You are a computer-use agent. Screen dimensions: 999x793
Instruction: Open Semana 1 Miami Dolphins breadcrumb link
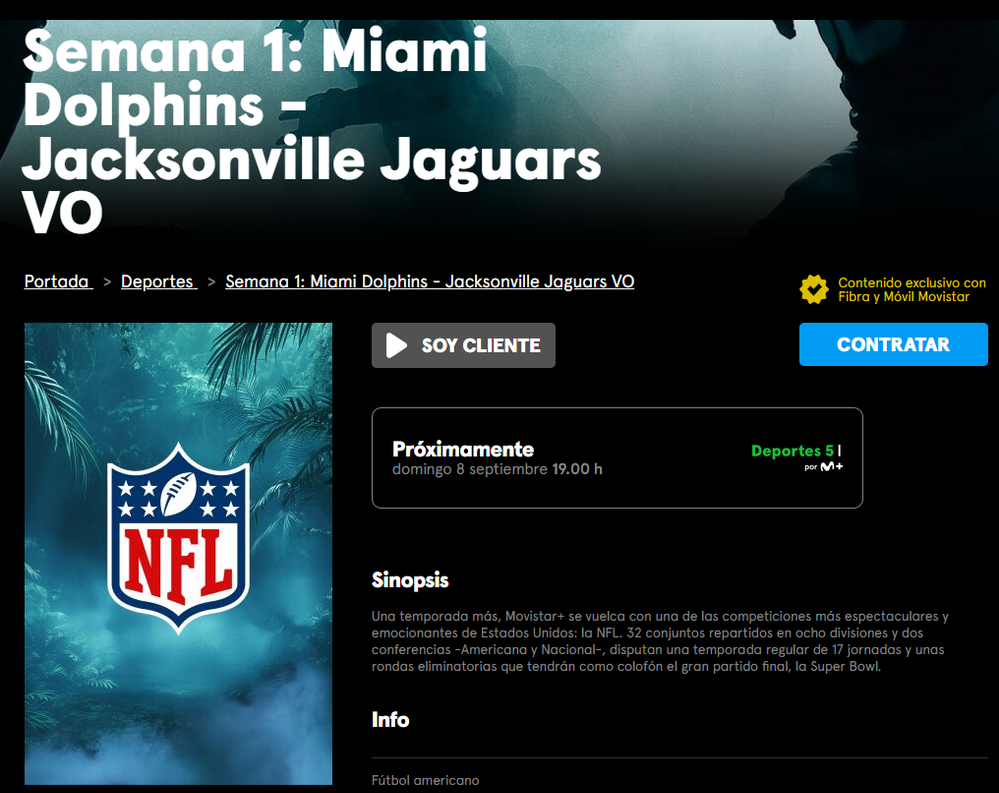(x=429, y=282)
